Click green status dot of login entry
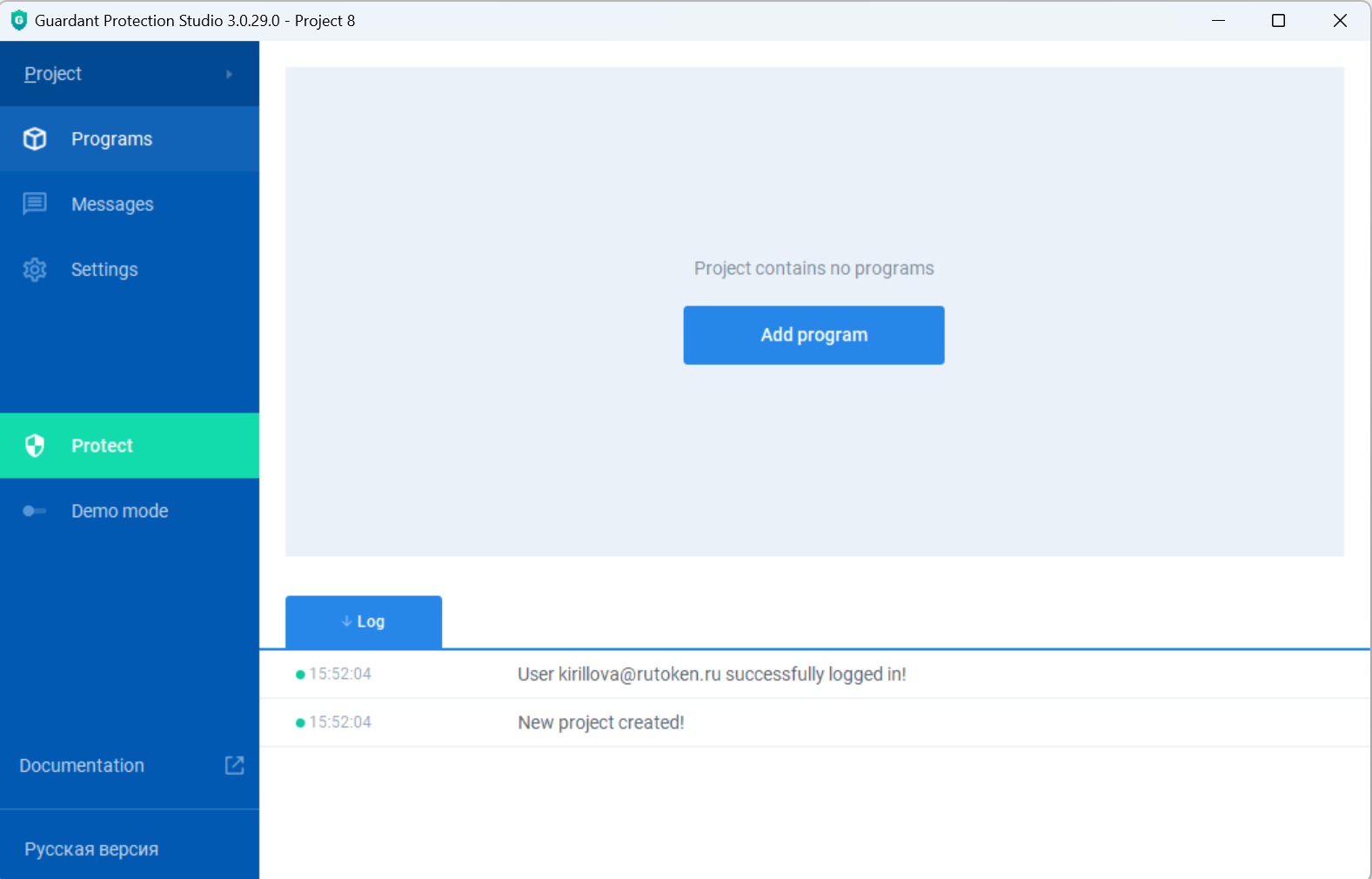The image size is (1372, 879). 300,674
